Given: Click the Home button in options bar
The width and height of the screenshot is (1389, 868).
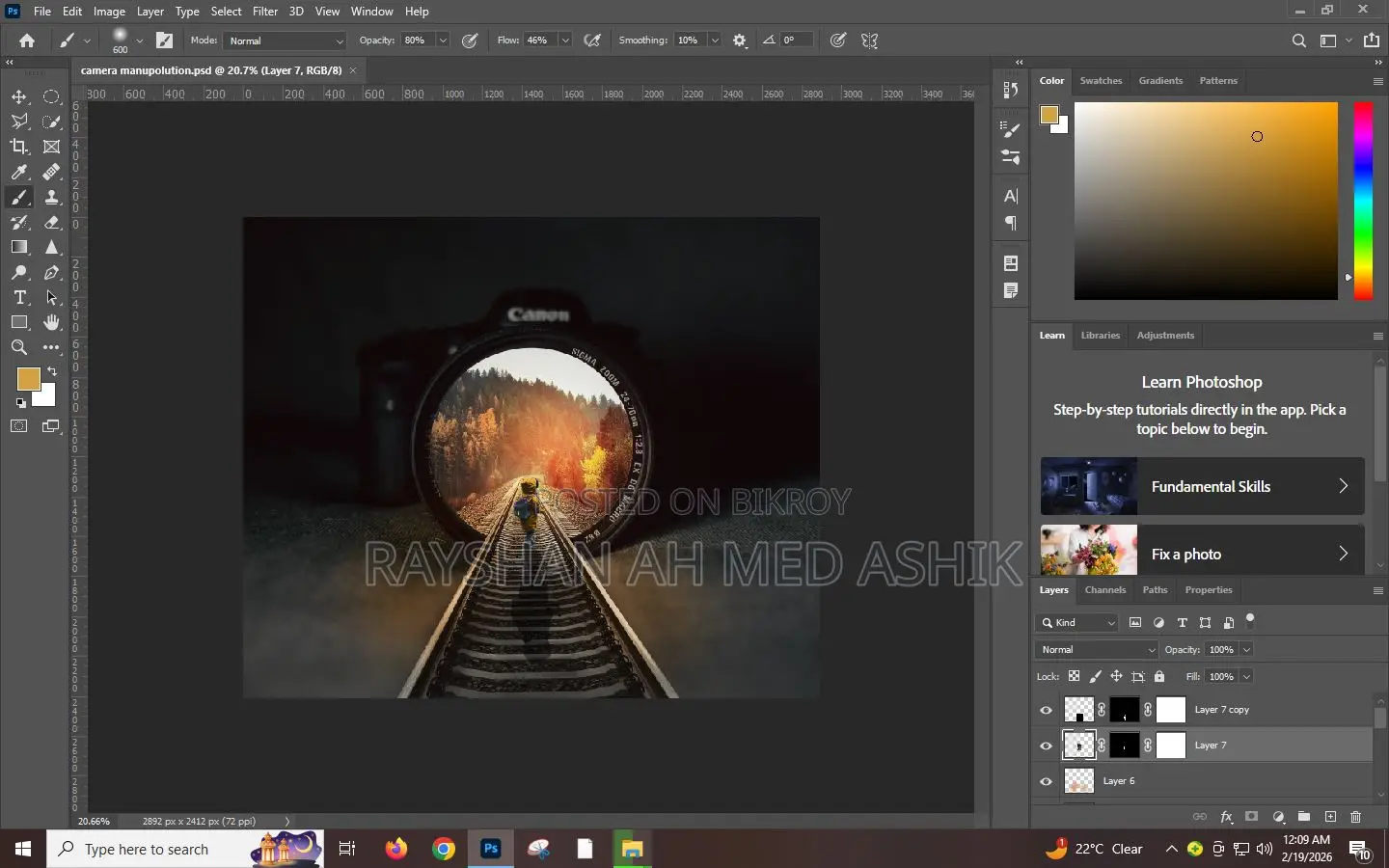Looking at the screenshot, I should (x=27, y=41).
